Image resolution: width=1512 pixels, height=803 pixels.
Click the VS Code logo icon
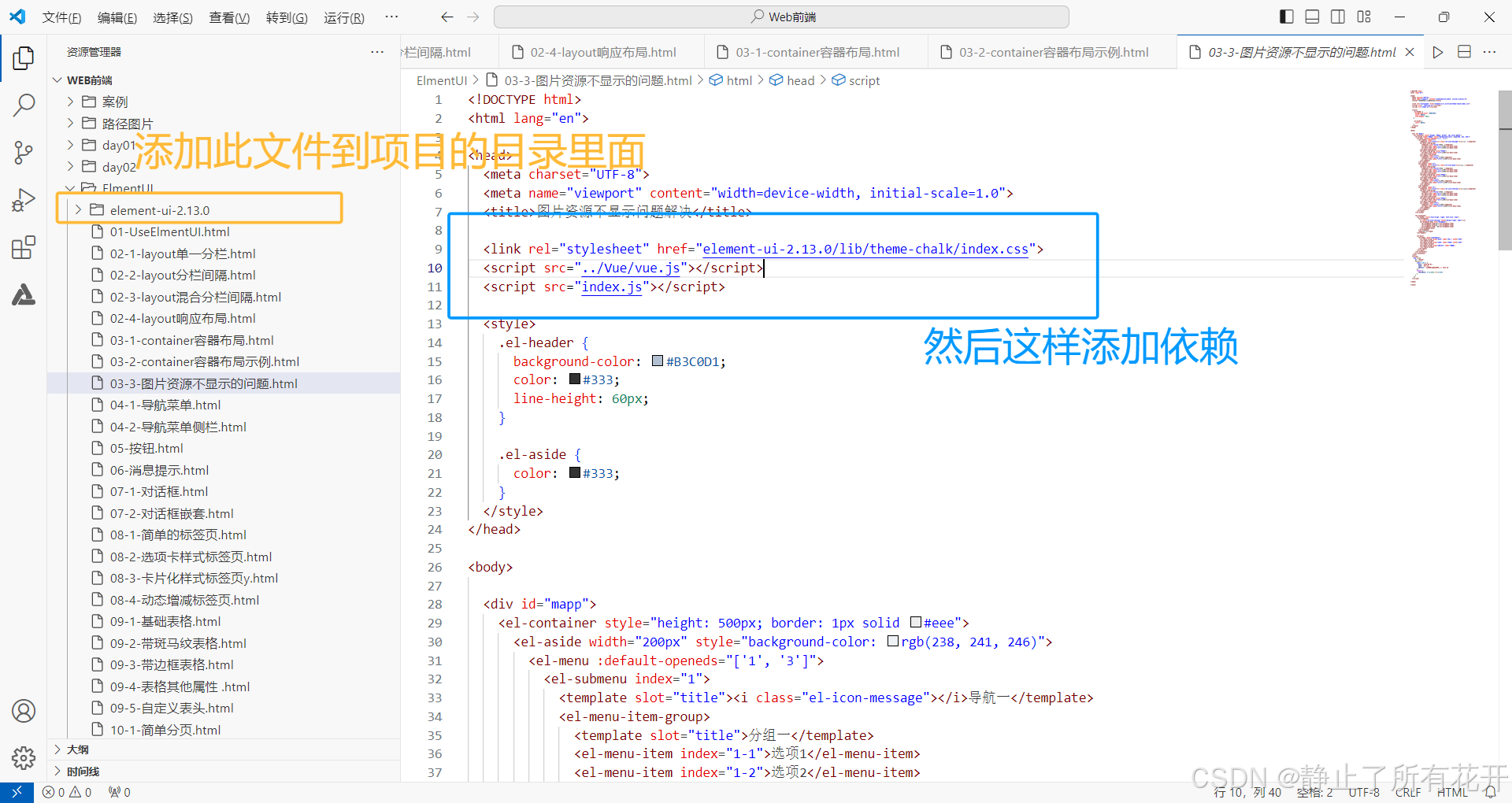17,17
